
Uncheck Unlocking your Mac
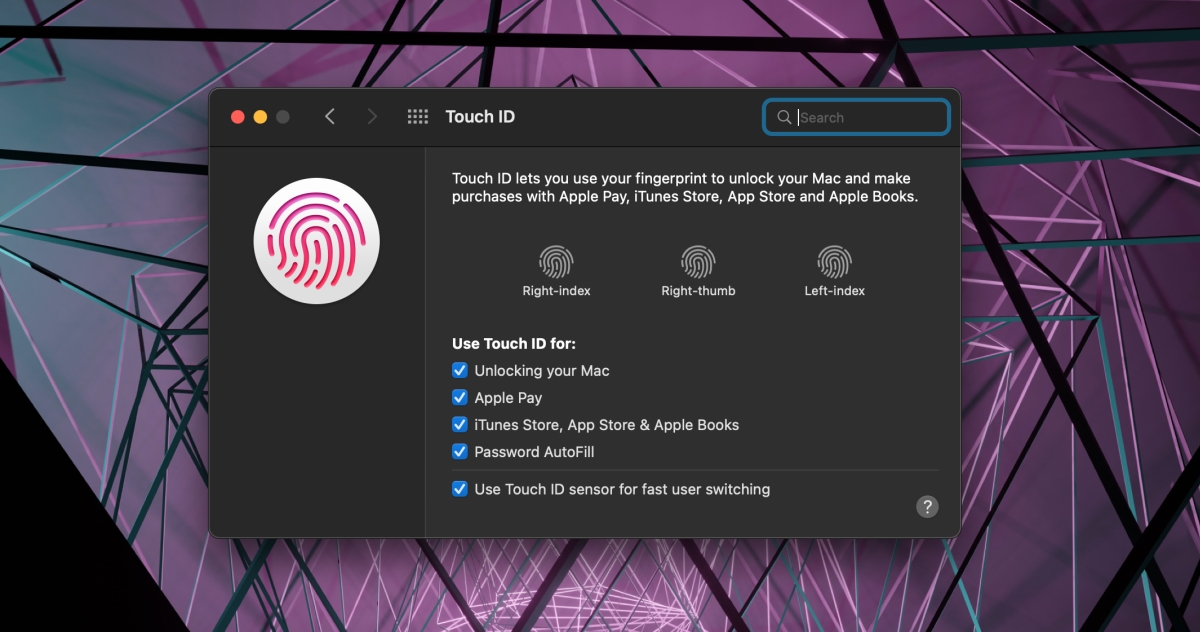(460, 370)
